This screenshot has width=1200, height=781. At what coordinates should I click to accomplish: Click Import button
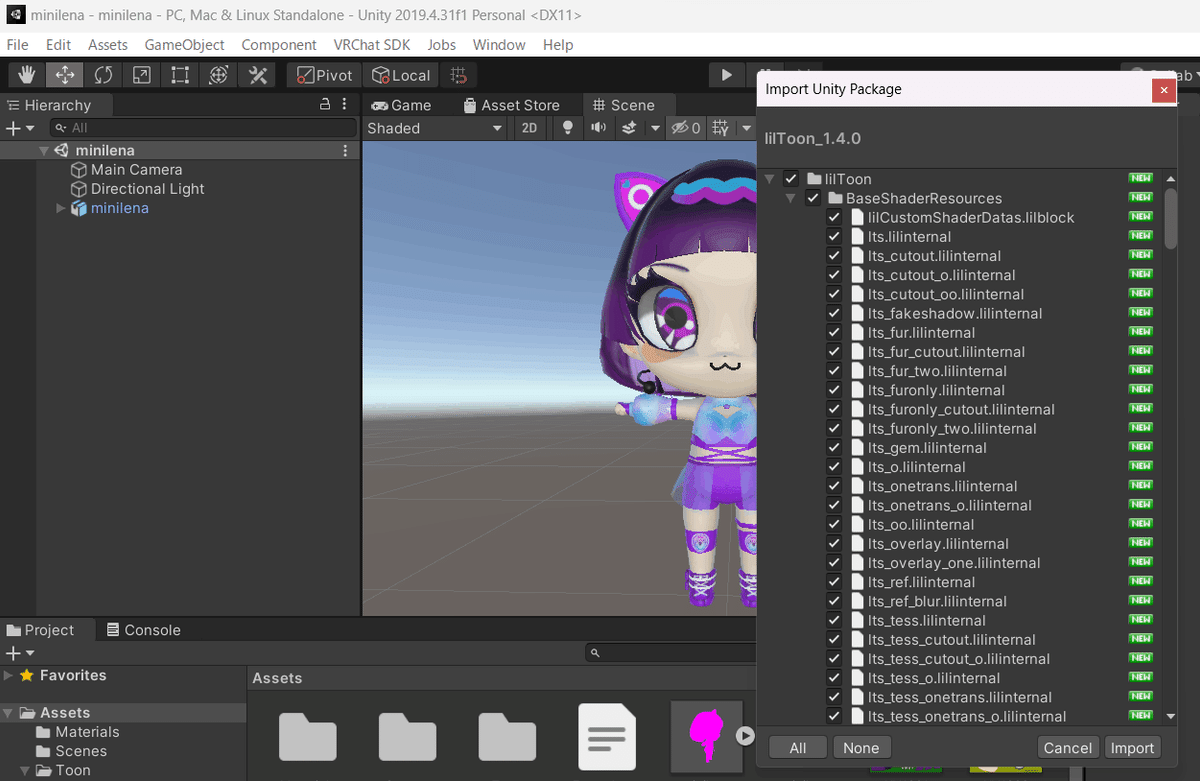point(1132,748)
